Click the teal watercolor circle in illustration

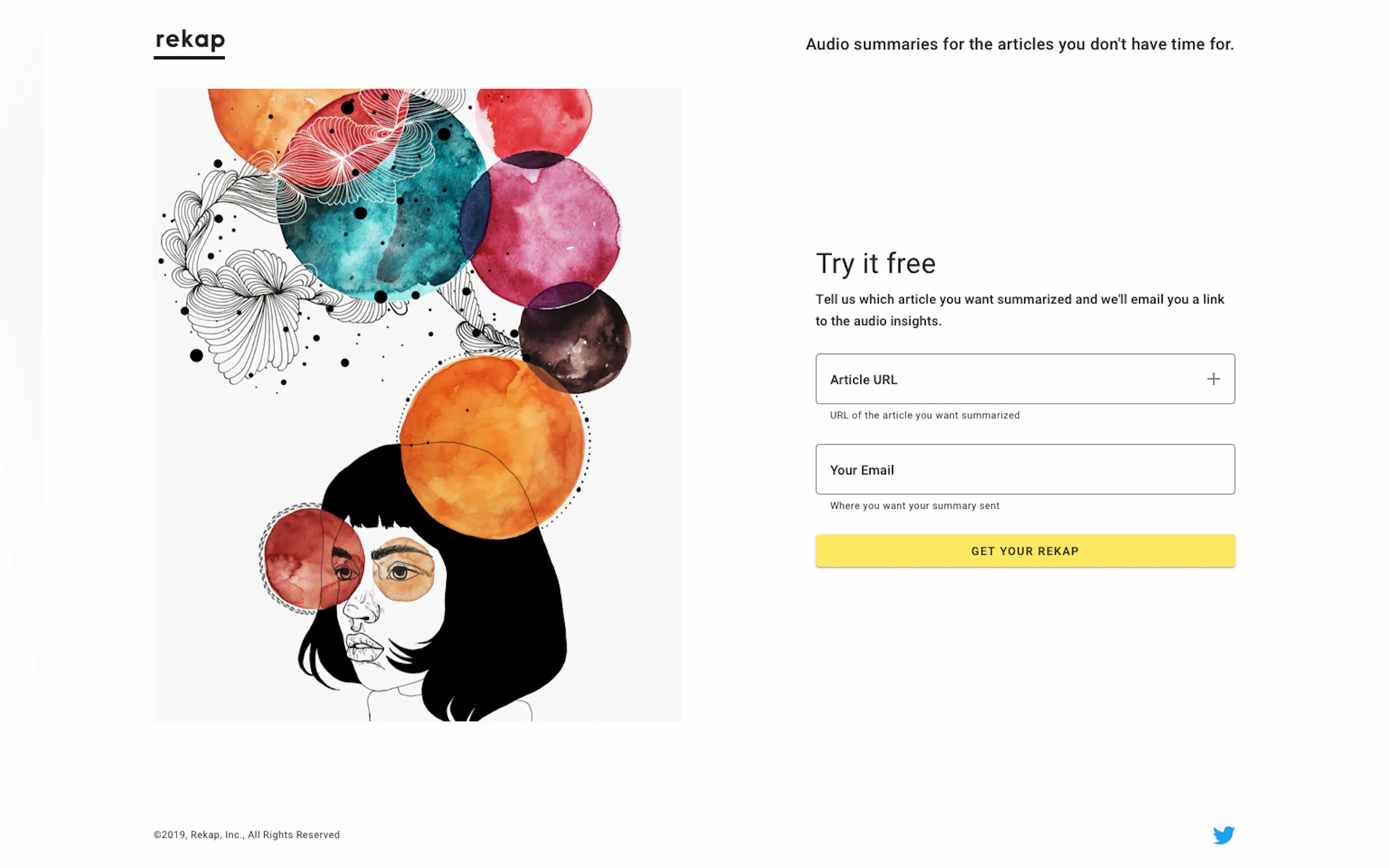[380, 201]
